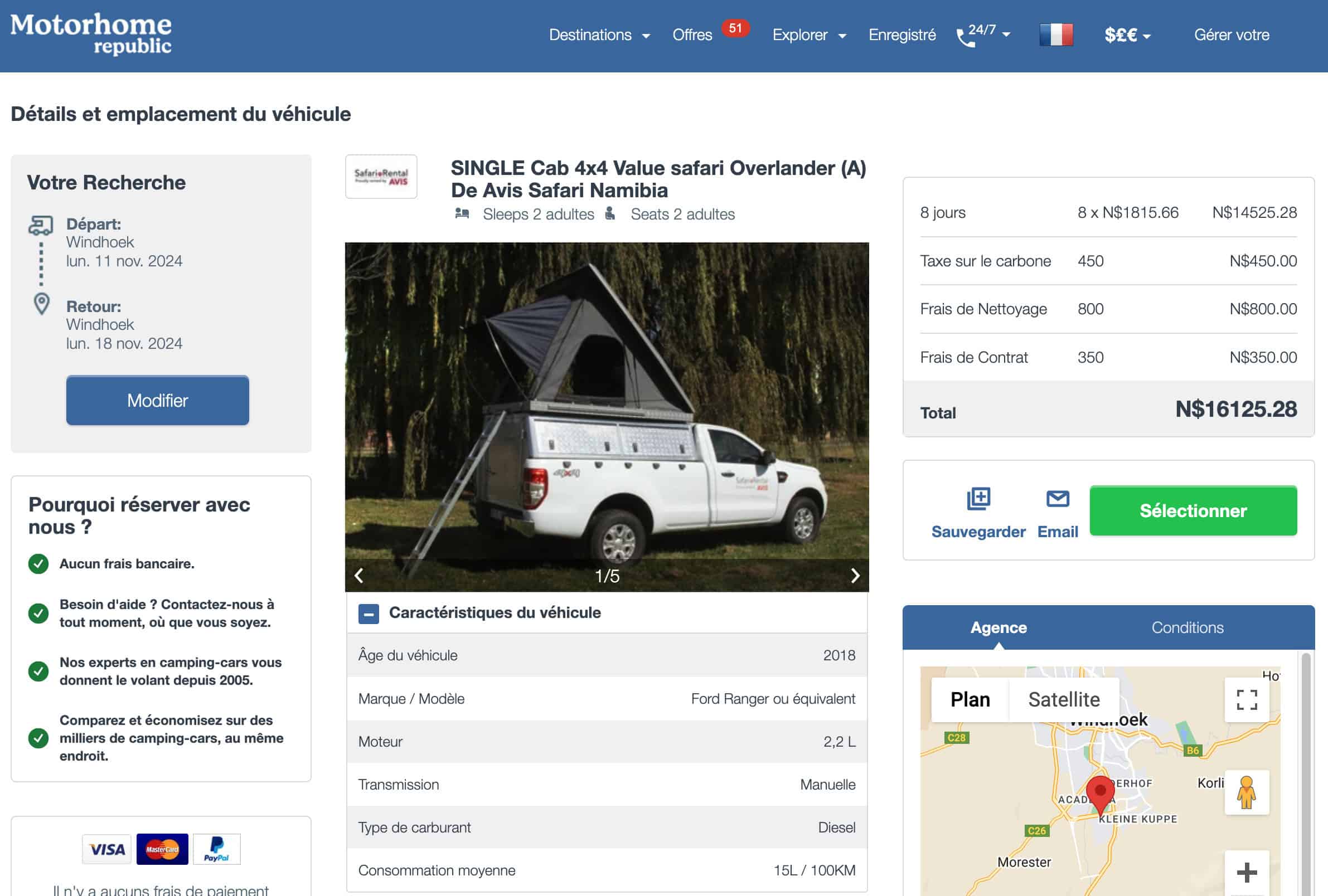
Task: Switch map to Plan view
Action: tap(970, 699)
